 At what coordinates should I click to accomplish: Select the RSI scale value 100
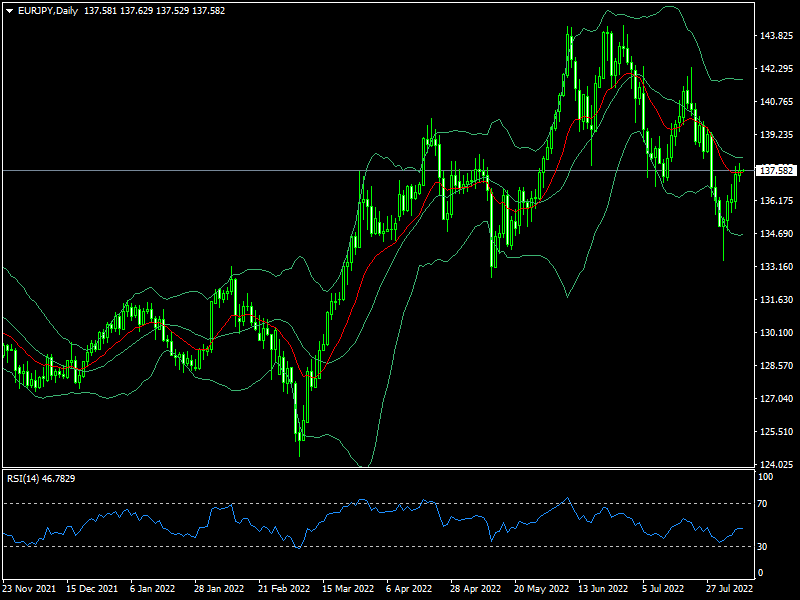click(766, 477)
